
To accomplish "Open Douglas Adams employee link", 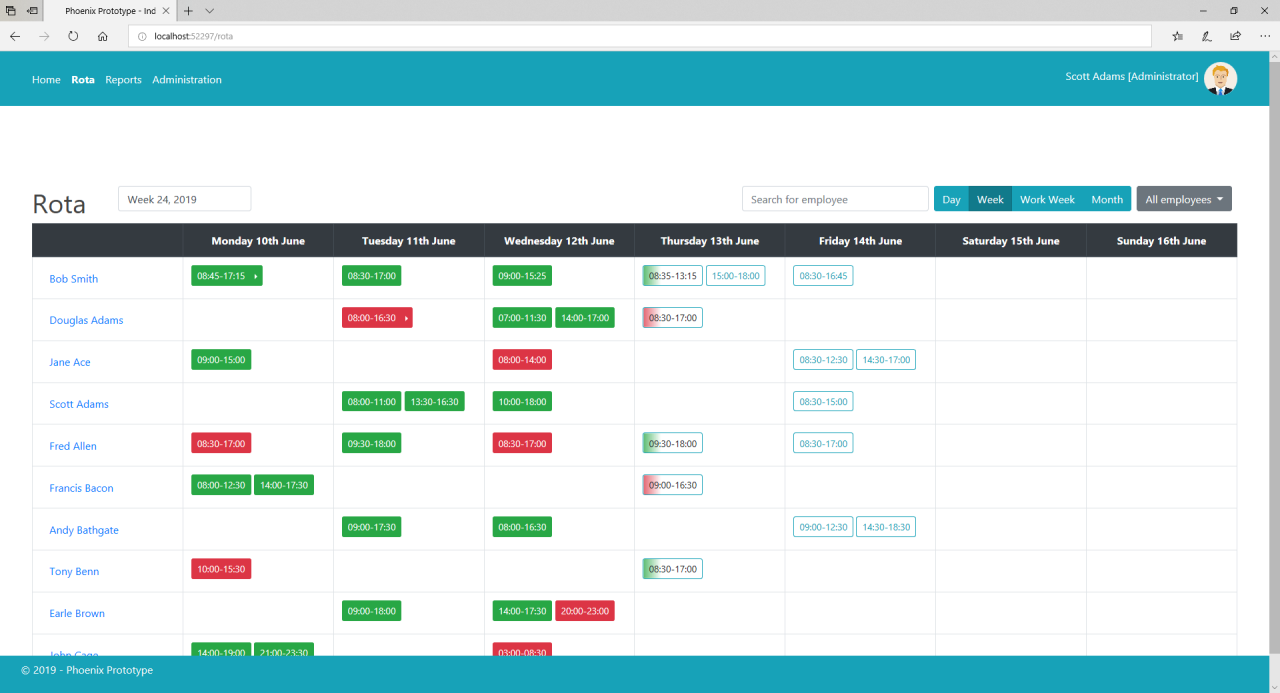I will [86, 321].
